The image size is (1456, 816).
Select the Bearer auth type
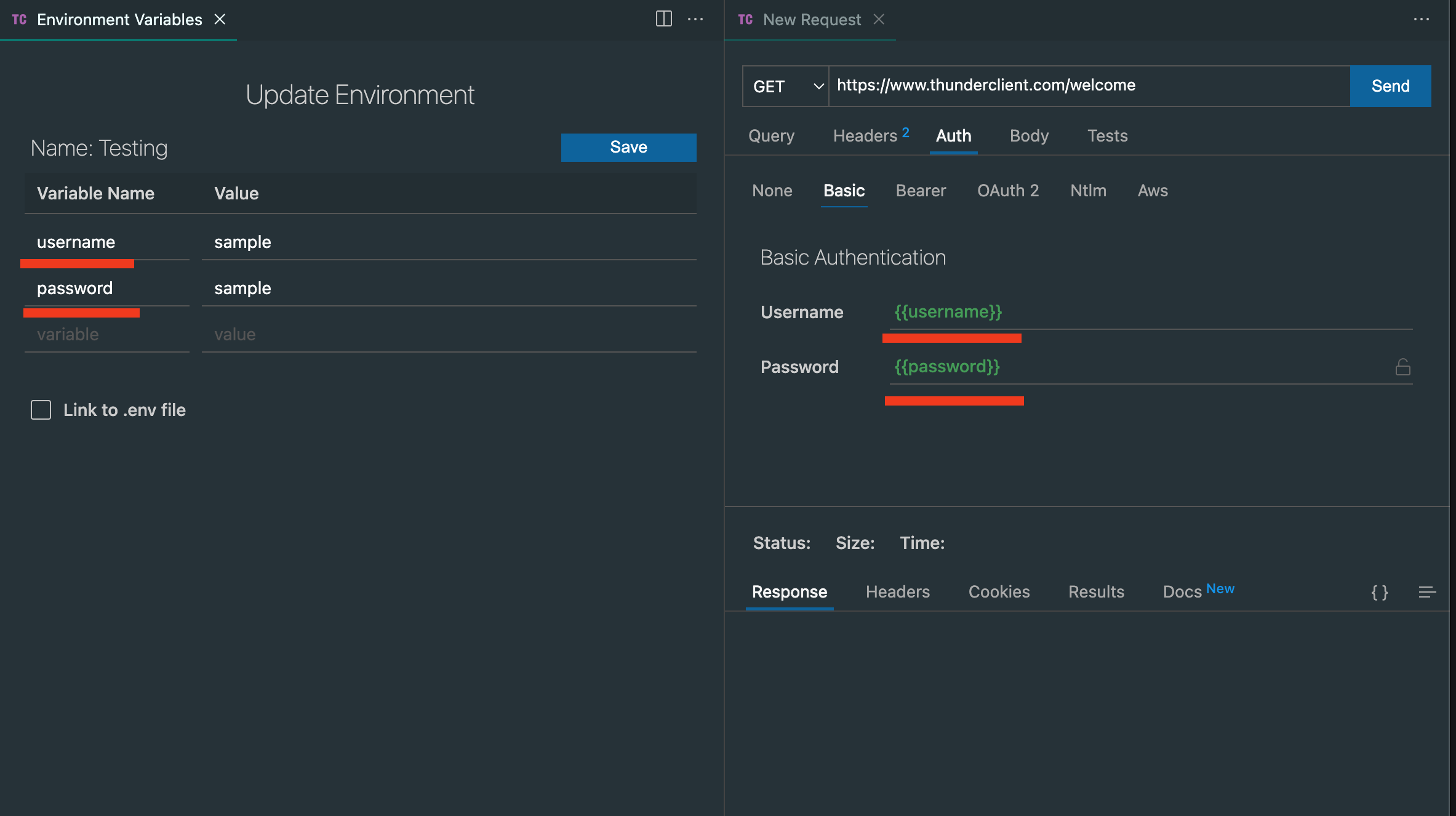point(921,191)
